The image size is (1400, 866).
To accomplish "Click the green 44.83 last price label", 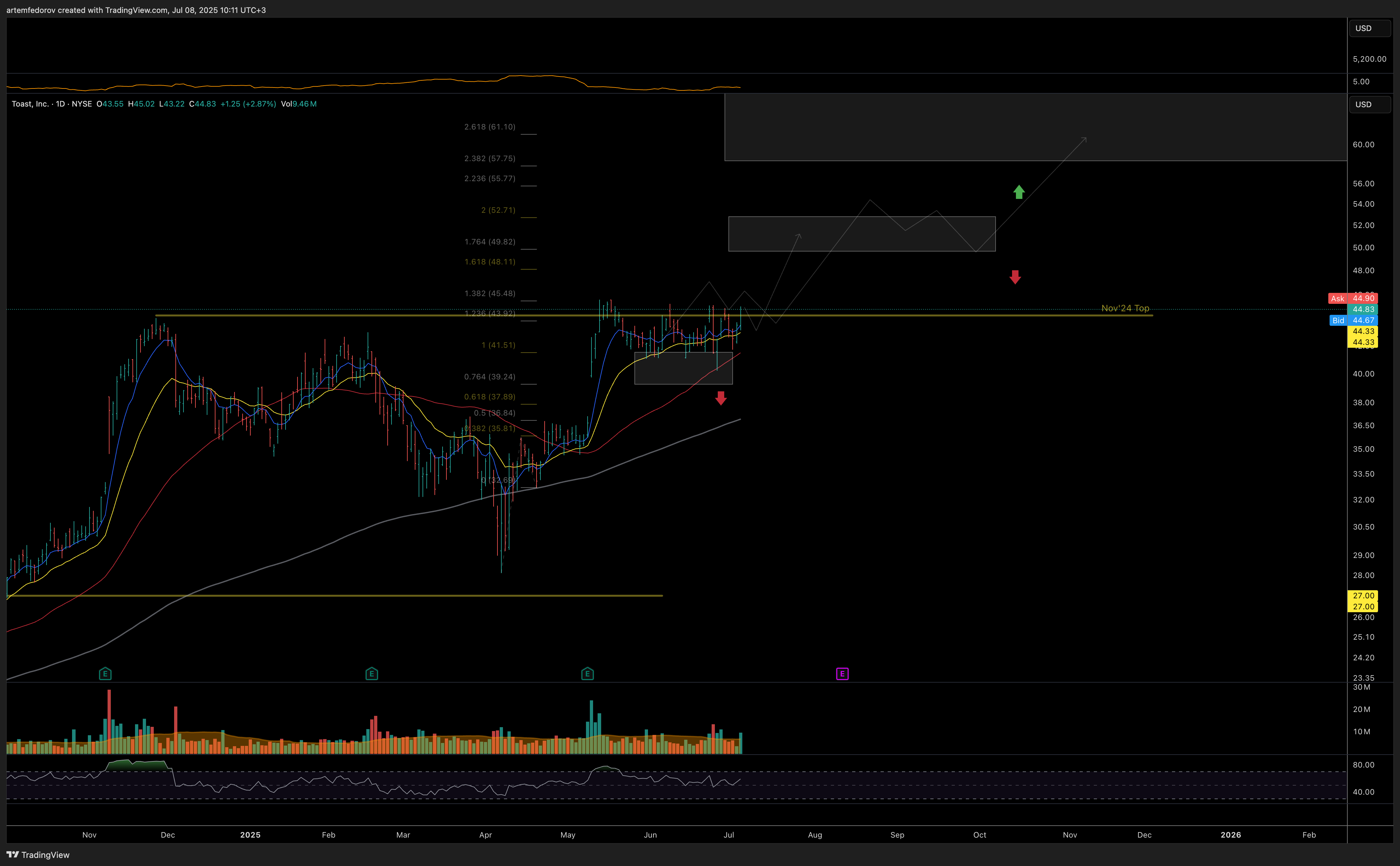I will point(1363,309).
